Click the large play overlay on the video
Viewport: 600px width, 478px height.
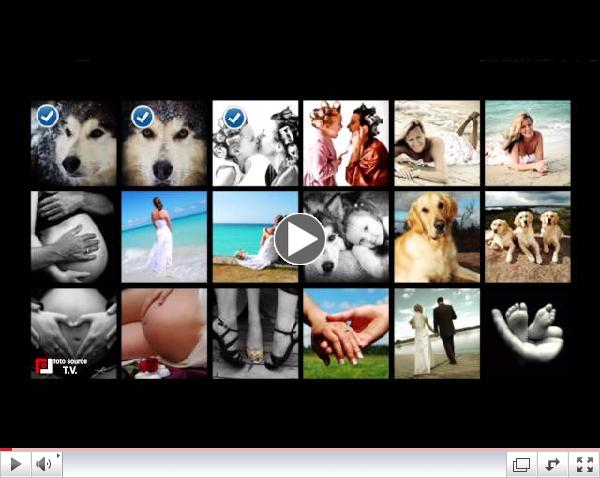(300, 239)
